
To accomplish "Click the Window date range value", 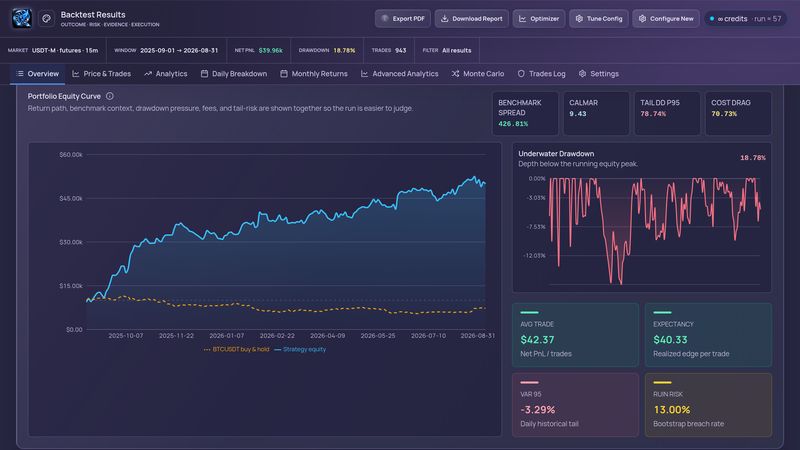I will pos(179,51).
